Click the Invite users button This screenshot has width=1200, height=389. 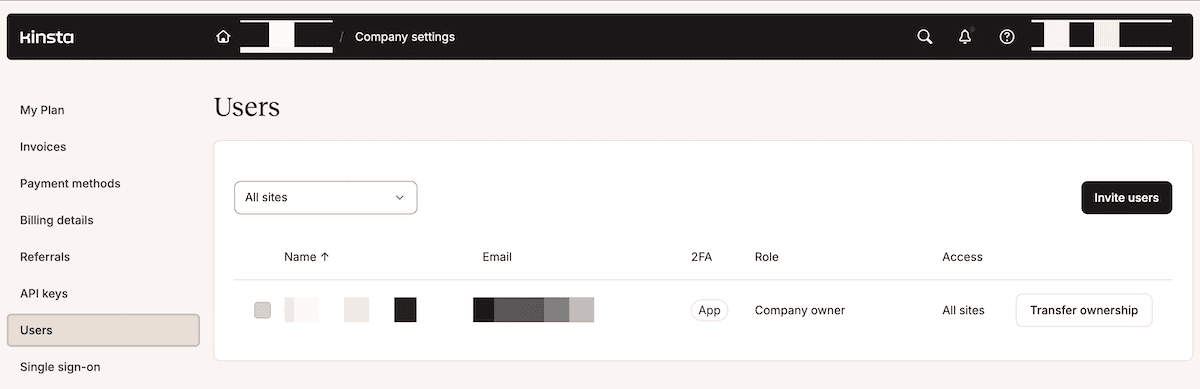[1126, 198]
